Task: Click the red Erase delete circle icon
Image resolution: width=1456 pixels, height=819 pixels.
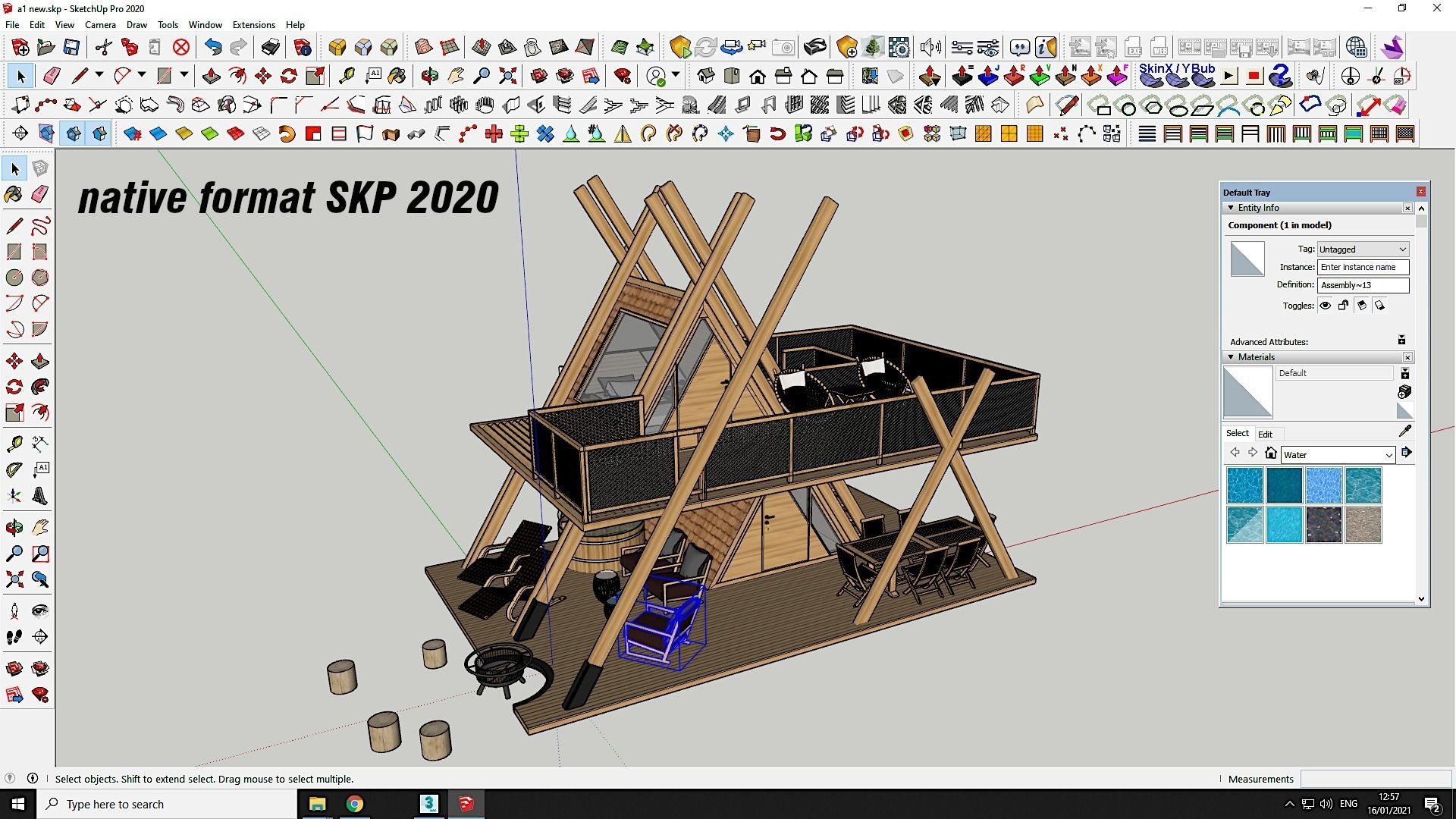Action: (x=180, y=47)
